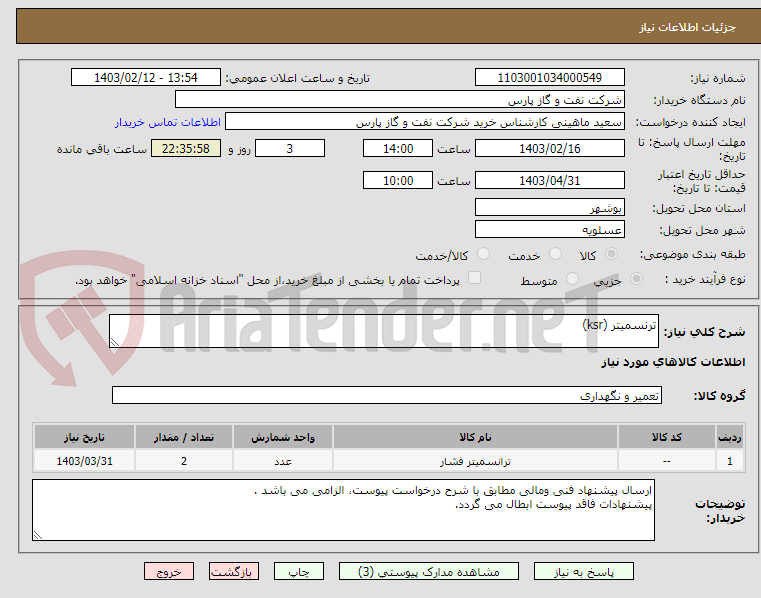Click the announcement date field 1403/02/12 - 13:54
The height and width of the screenshot is (598, 761).
[146, 77]
